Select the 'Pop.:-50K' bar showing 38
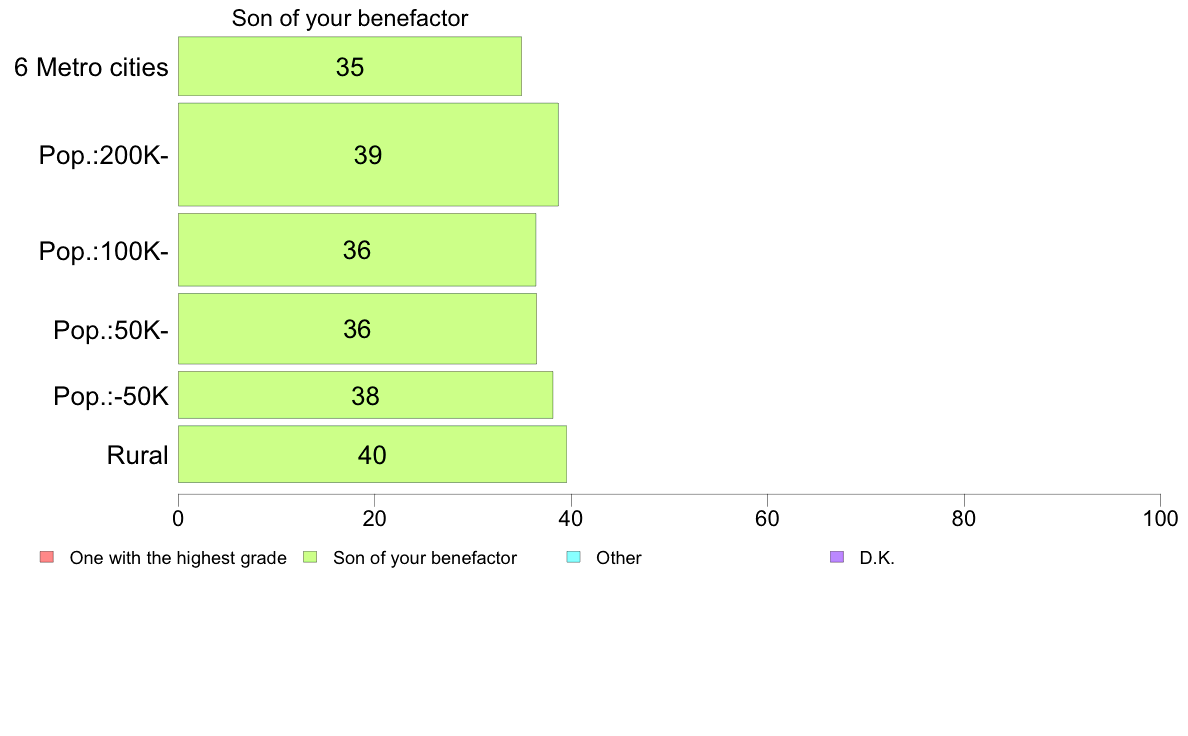The width and height of the screenshot is (1188, 736). (366, 395)
